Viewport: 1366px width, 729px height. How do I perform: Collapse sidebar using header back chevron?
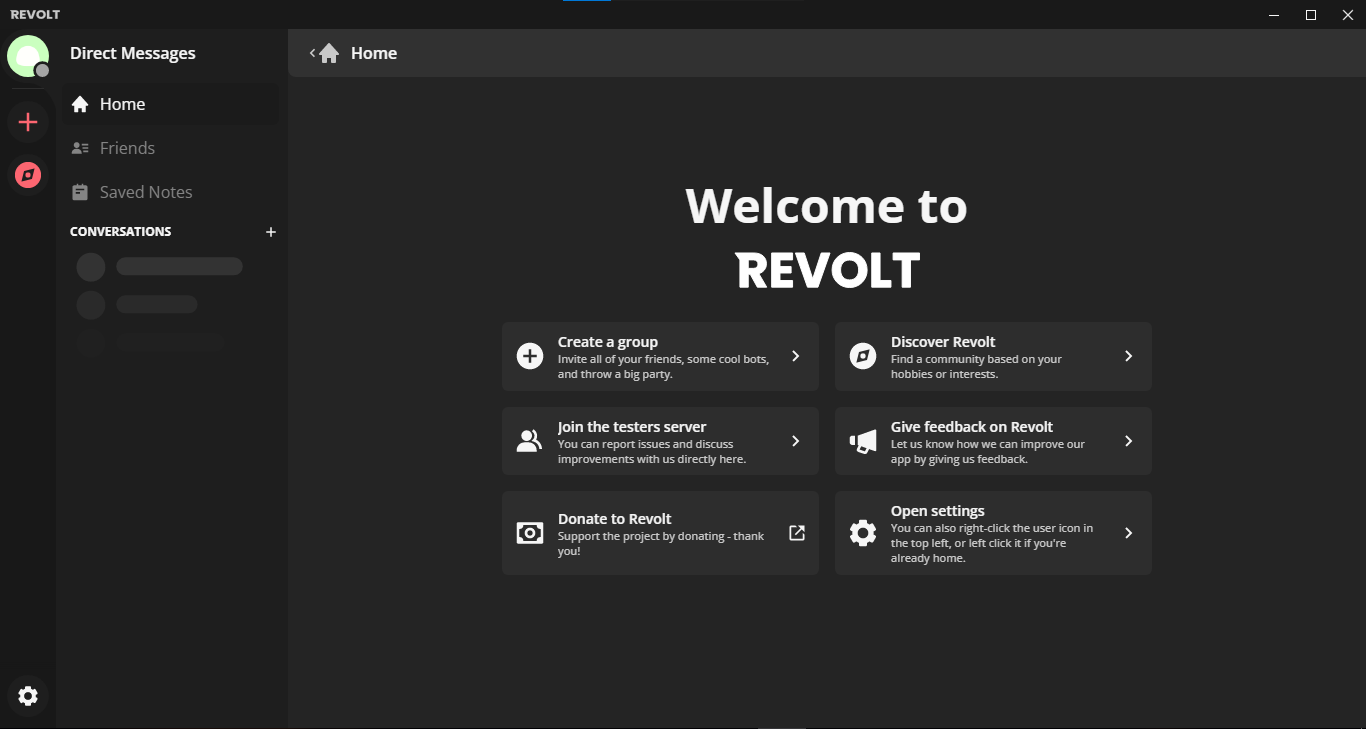coord(312,53)
